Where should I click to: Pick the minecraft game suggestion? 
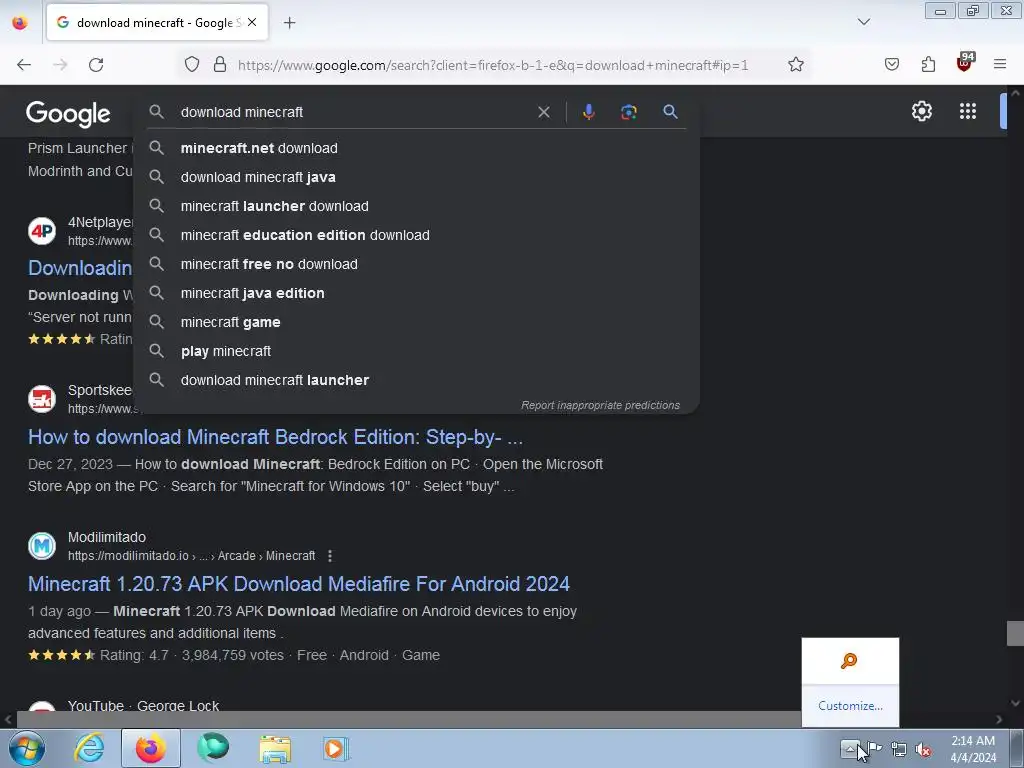click(416, 322)
